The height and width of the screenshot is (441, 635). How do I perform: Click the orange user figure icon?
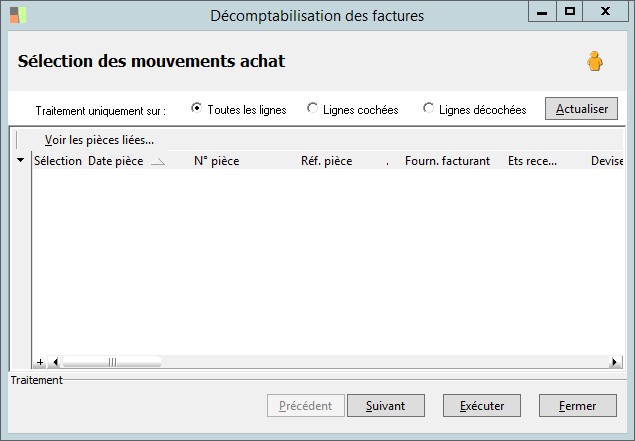coord(595,62)
